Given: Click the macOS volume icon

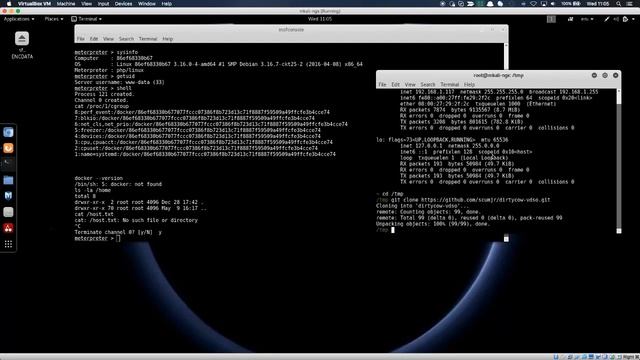Looking at the screenshot, I should point(553,4).
